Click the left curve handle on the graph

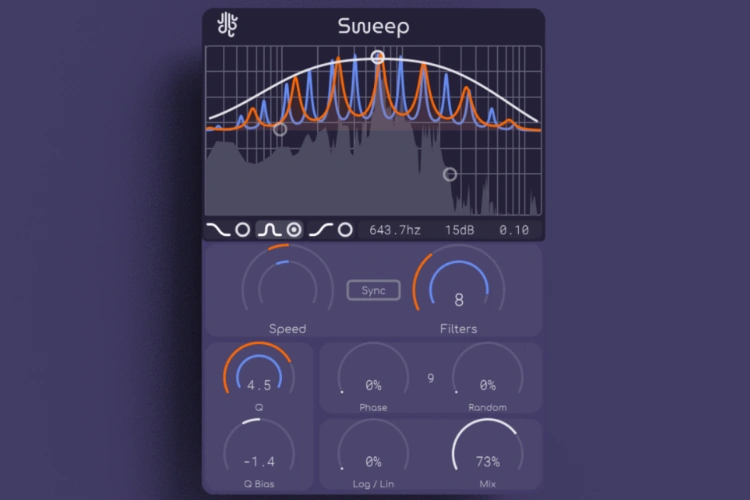(280, 129)
